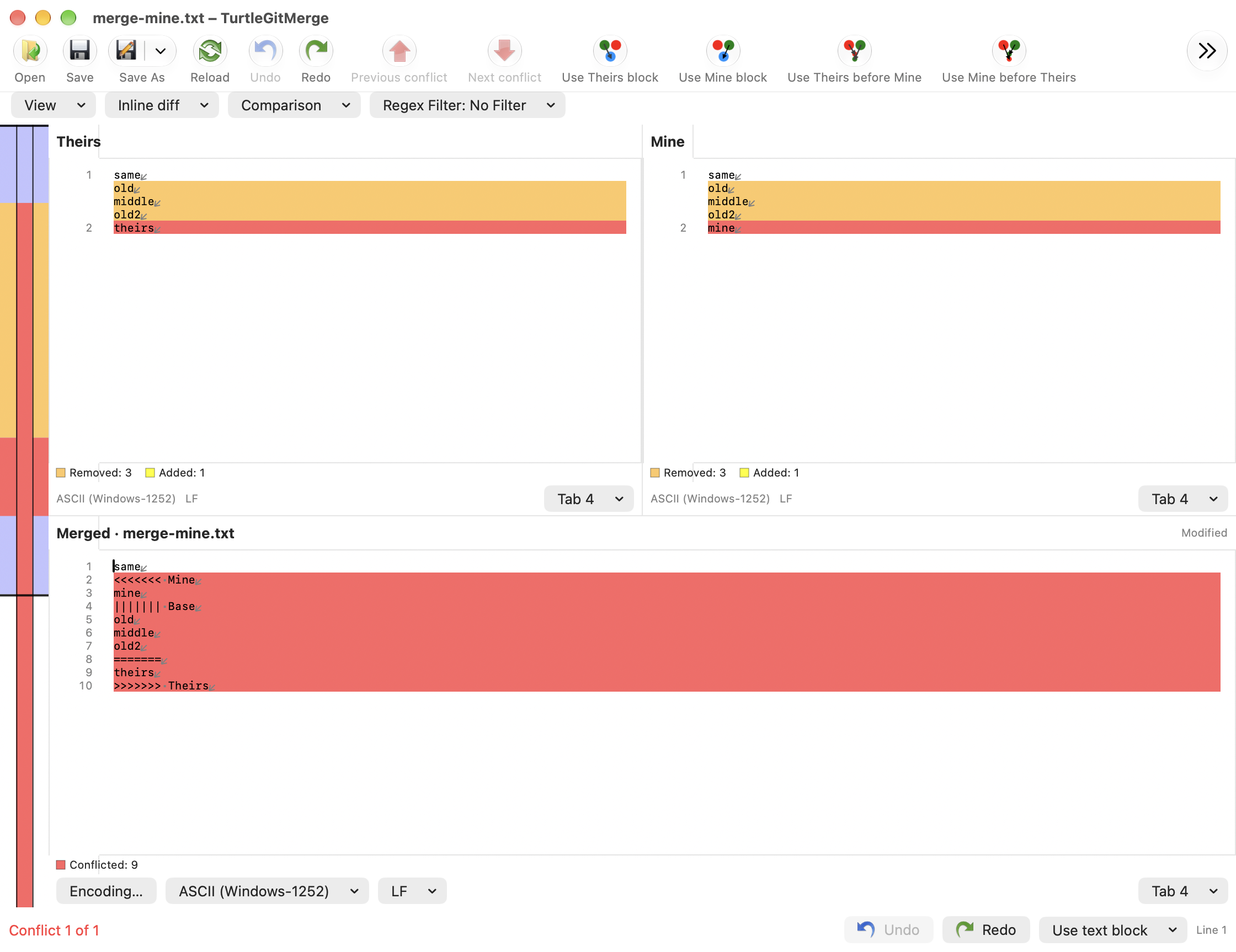Viewport: 1236px width, 952px height.
Task: Open the ASCII (Windows-1252) encoding dropdown
Action: (267, 891)
